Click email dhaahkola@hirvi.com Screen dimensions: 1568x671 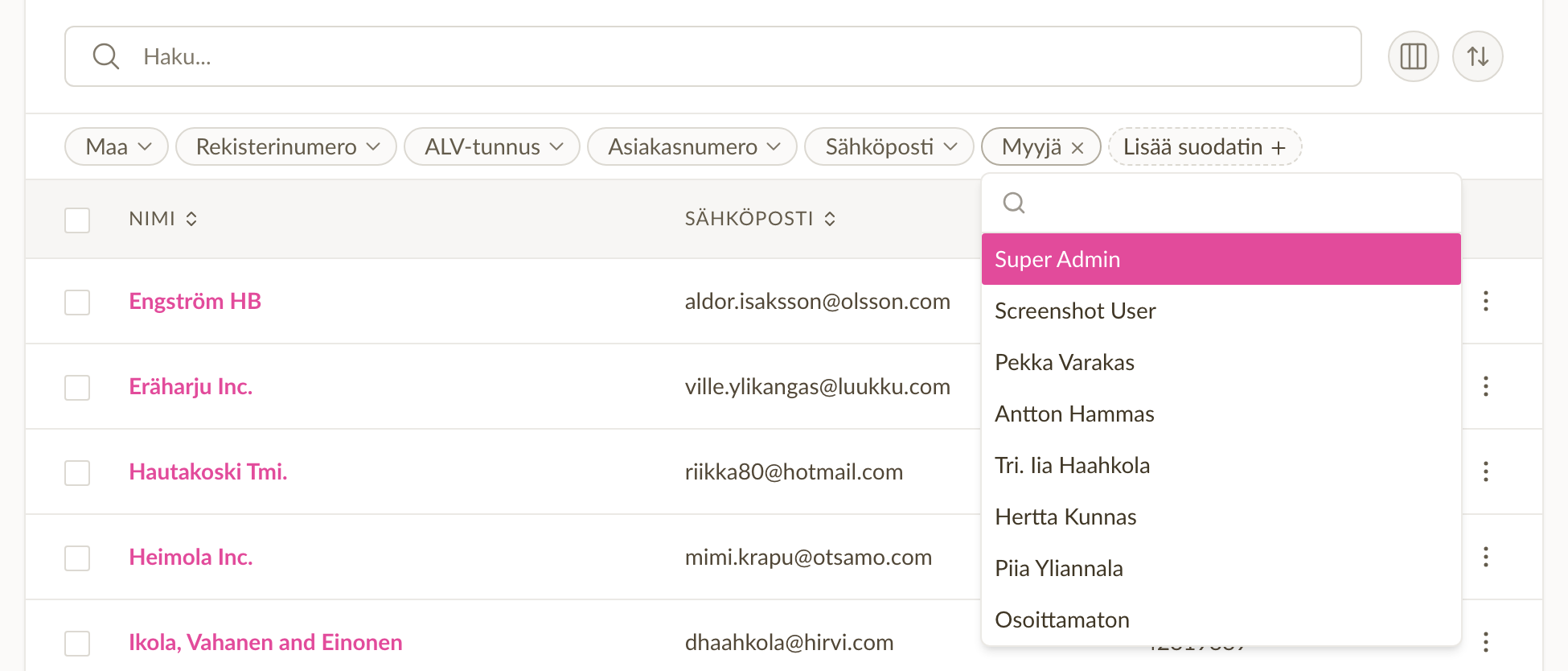[x=789, y=642]
